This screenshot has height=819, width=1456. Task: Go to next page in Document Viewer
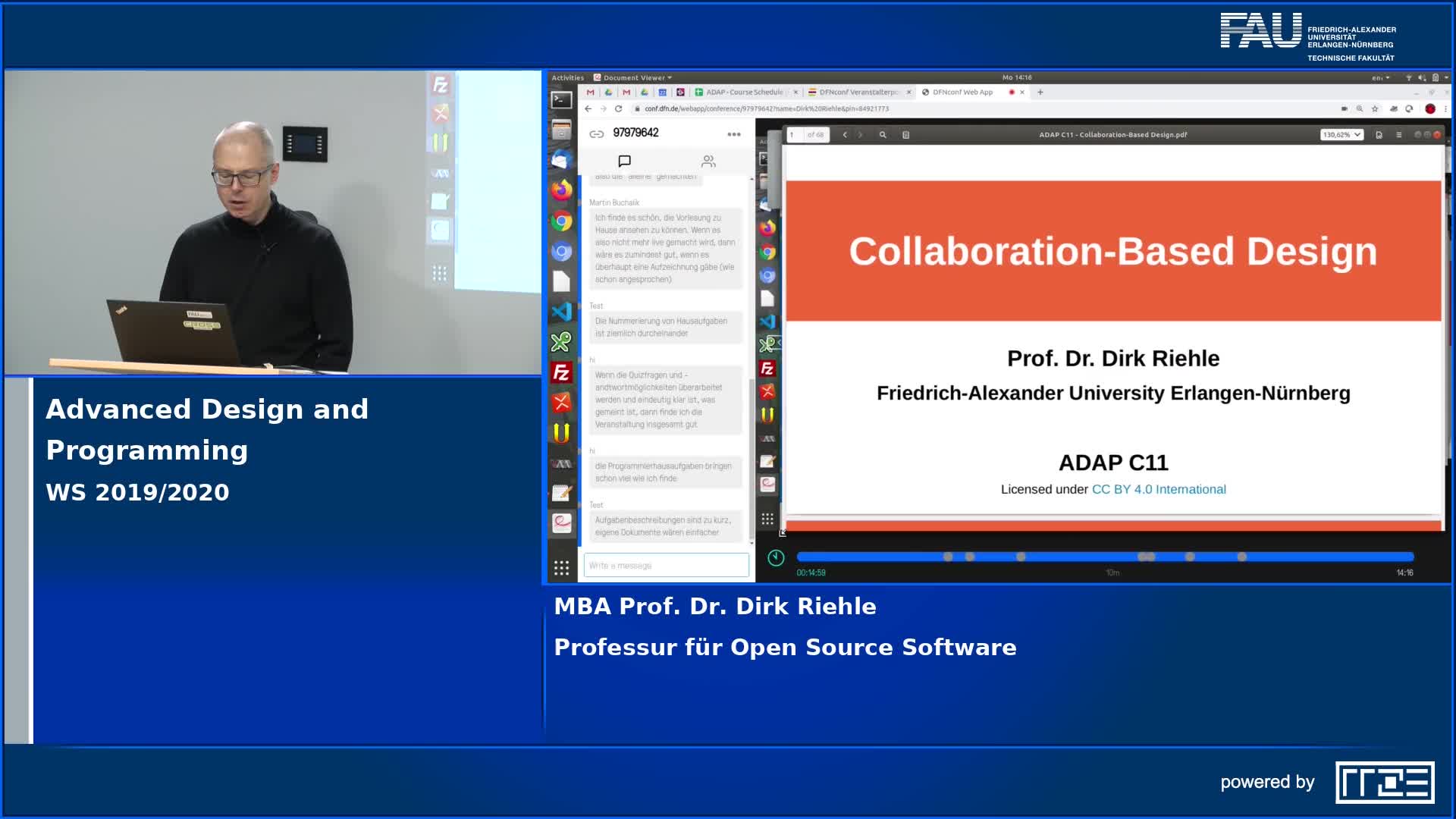pos(860,135)
